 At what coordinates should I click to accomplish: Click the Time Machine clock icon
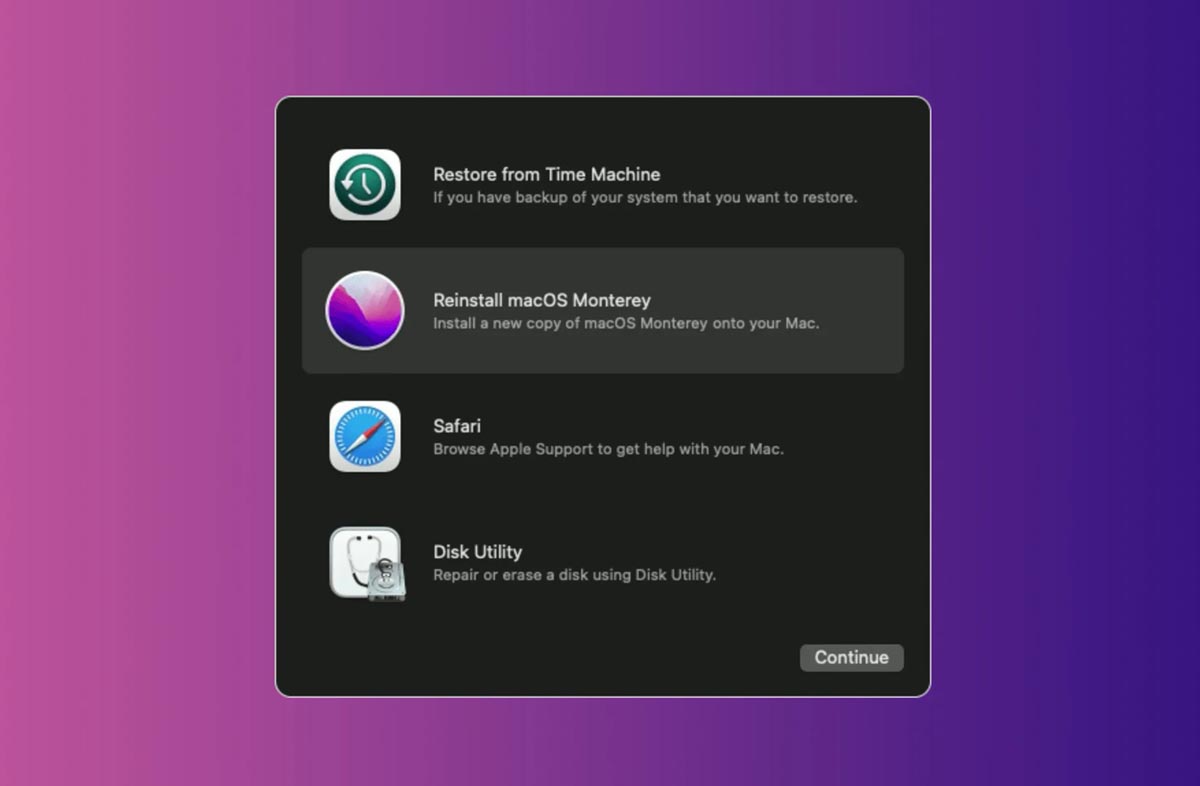pos(365,185)
